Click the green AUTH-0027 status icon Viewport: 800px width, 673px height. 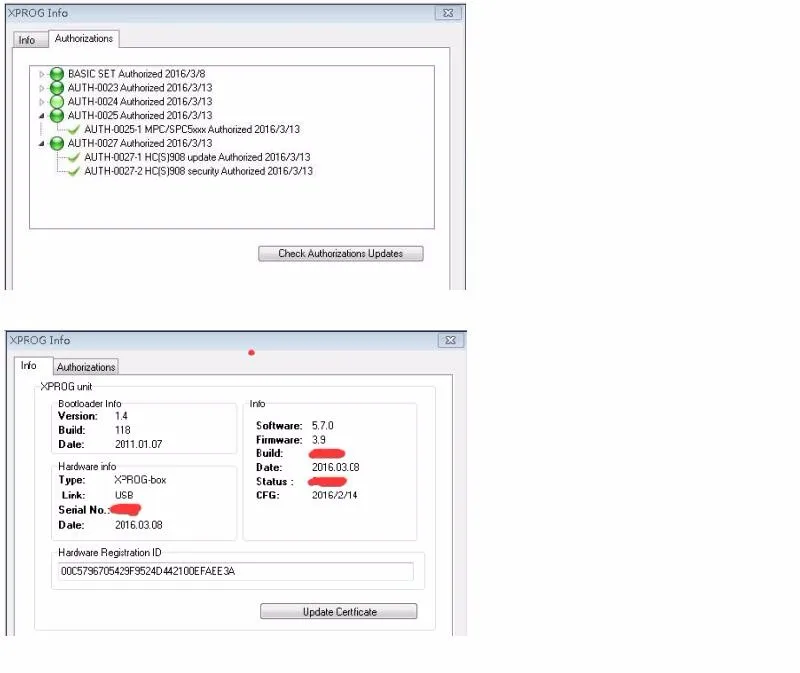[x=57, y=143]
